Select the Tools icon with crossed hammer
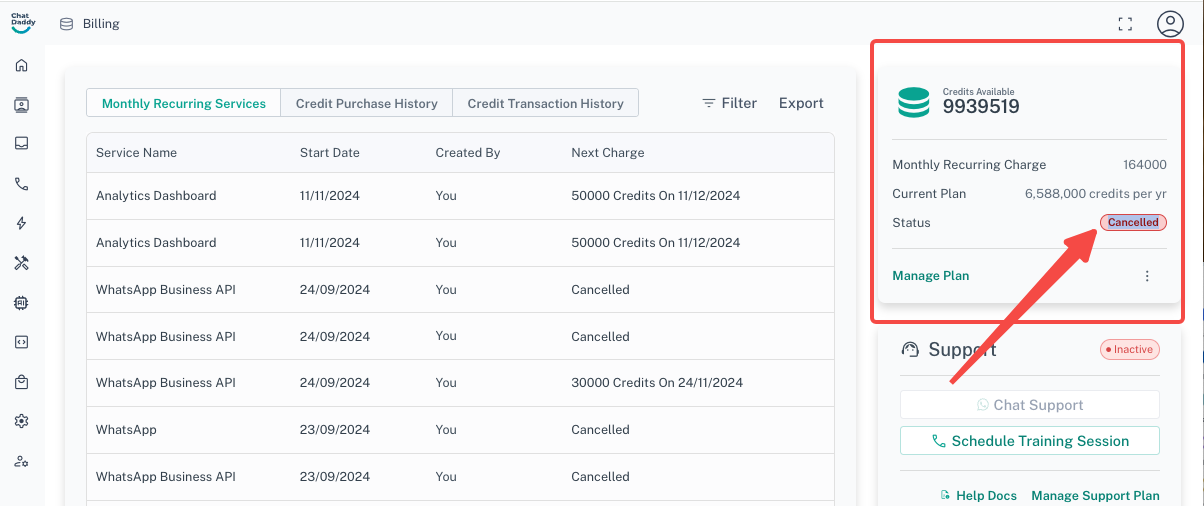 click(x=21, y=263)
